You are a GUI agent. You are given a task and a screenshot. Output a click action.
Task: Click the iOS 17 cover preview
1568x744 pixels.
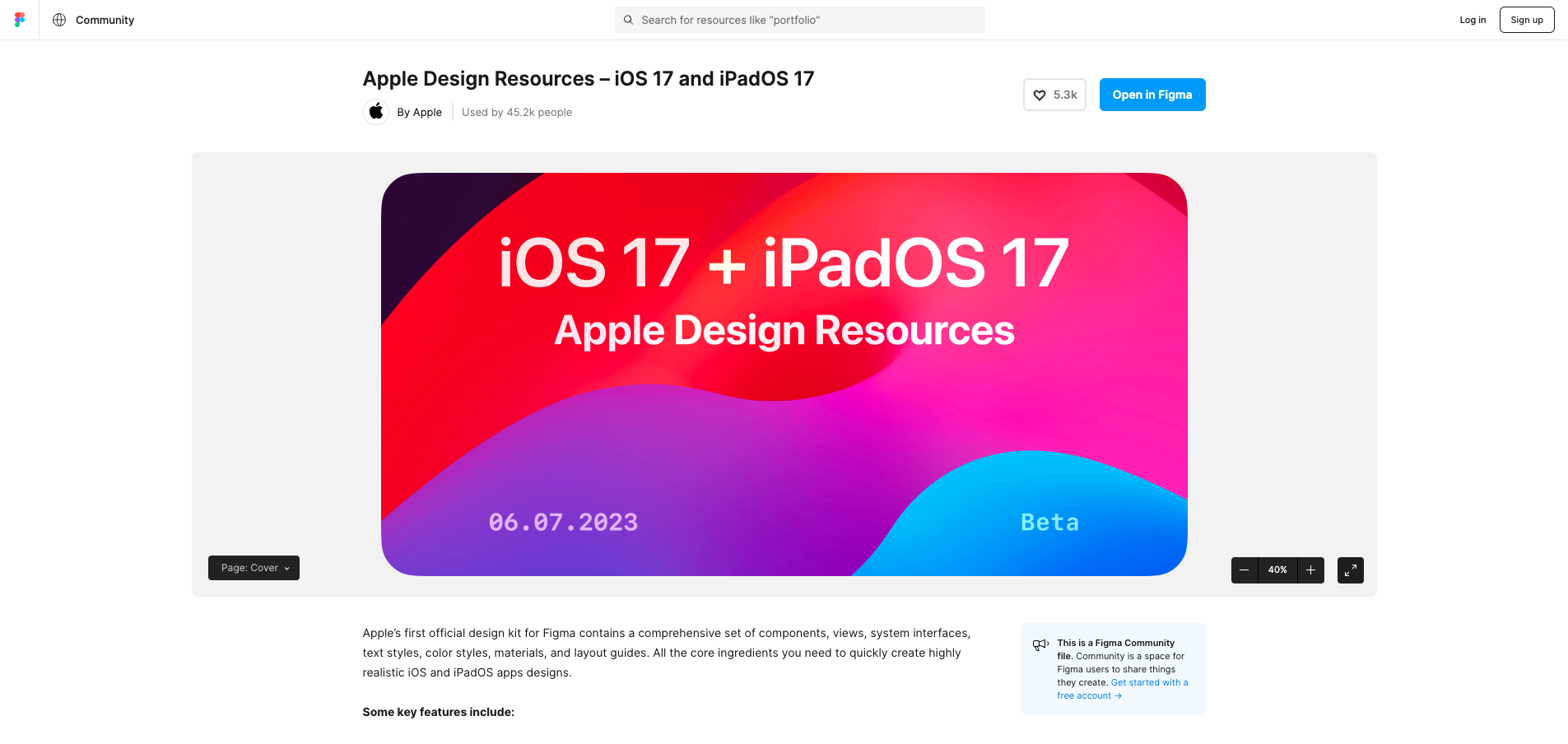tap(784, 374)
